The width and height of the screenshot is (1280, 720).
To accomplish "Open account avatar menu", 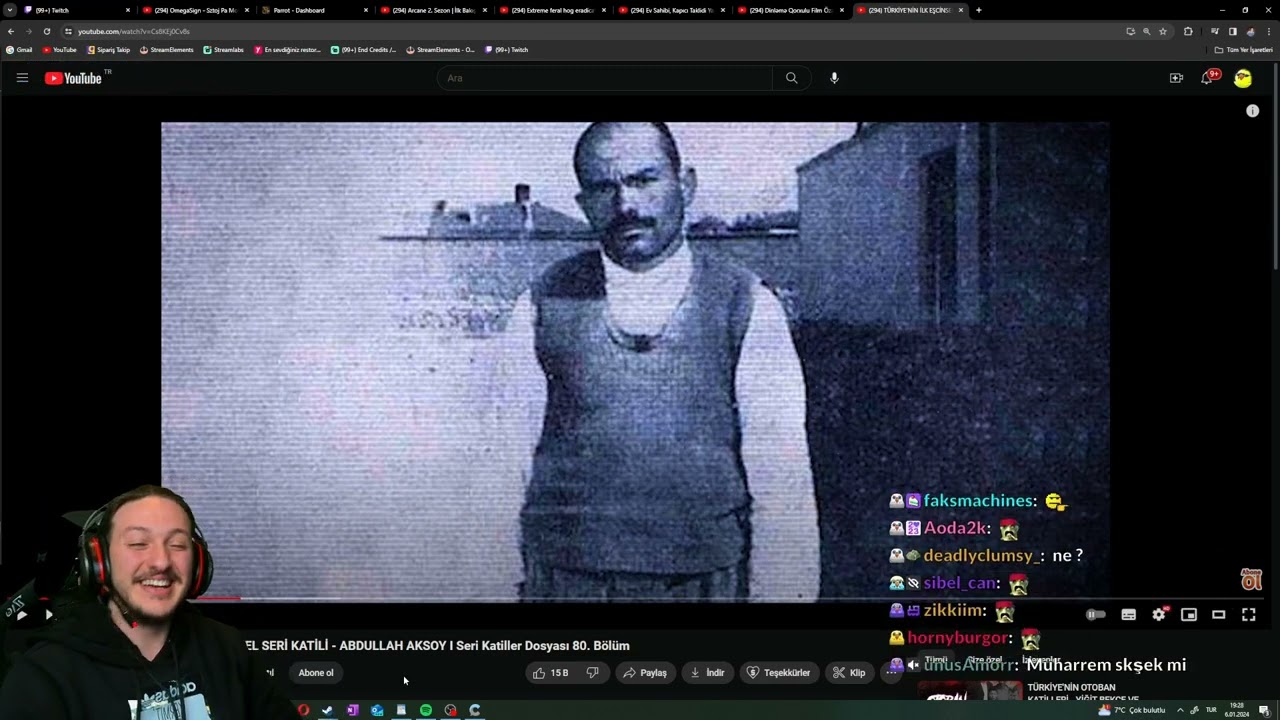I will (x=1243, y=78).
